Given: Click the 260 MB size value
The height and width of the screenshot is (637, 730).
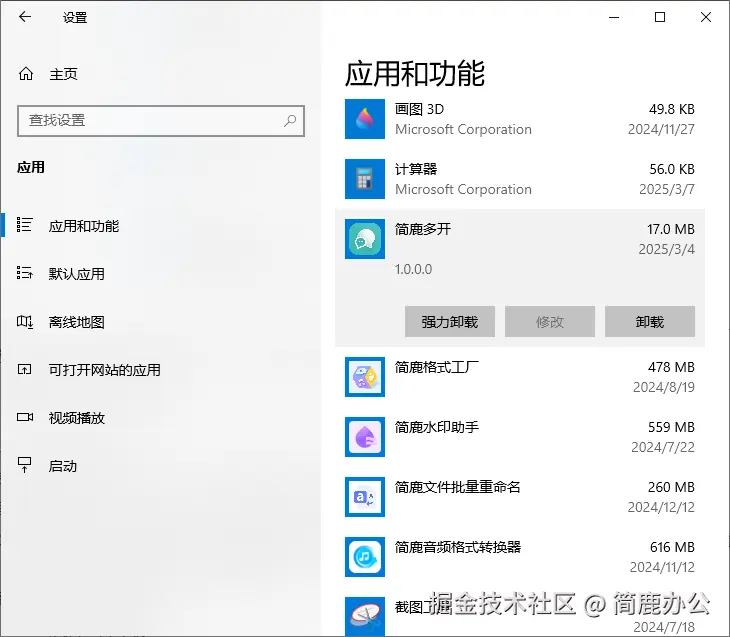Looking at the screenshot, I should pyautogui.click(x=671, y=487).
